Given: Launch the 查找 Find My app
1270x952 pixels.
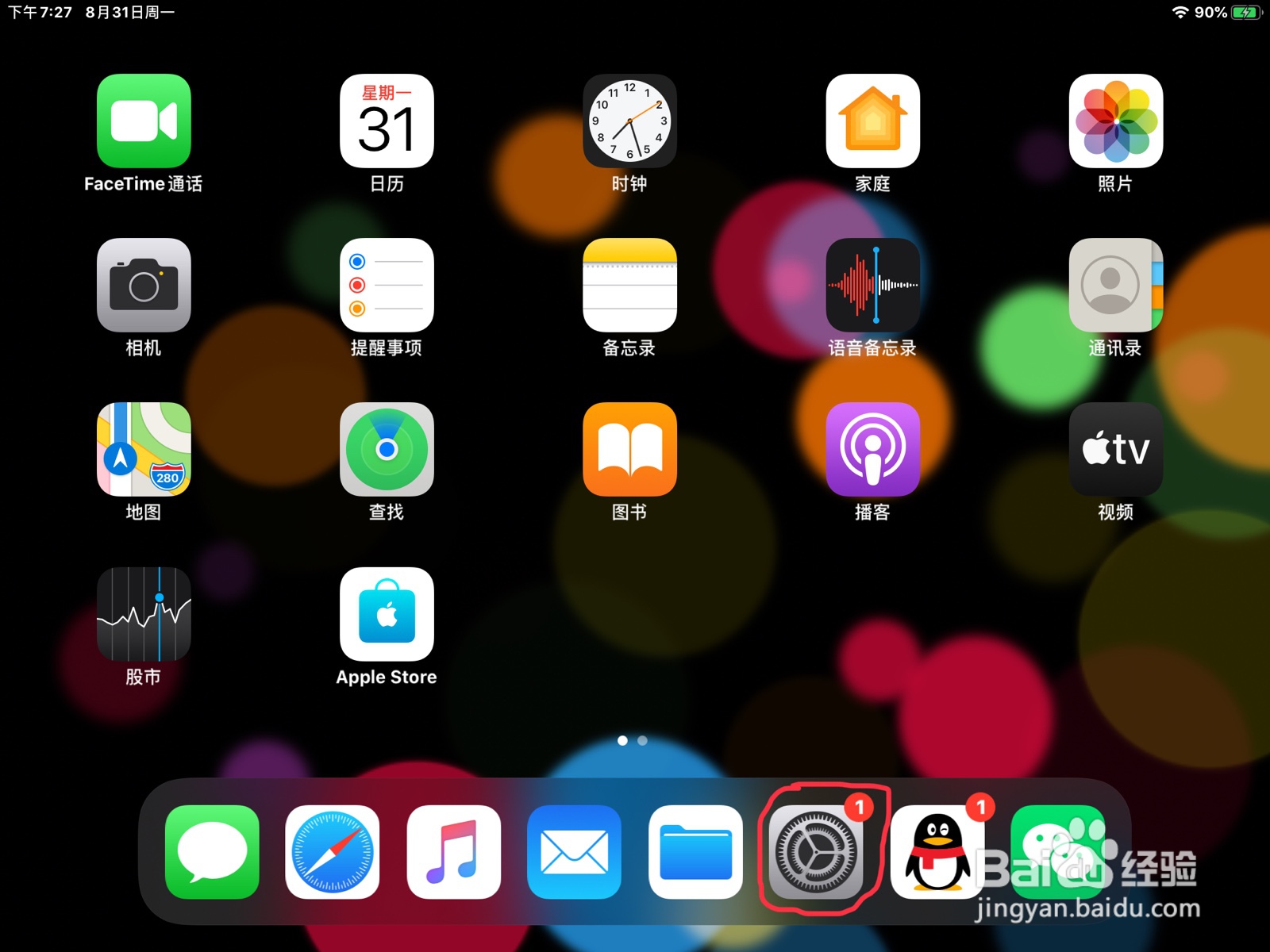Looking at the screenshot, I should [387, 449].
